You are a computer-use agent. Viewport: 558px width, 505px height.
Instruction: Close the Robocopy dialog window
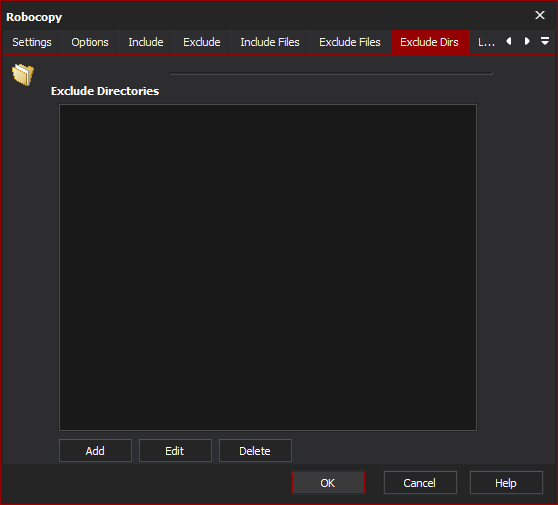pyautogui.click(x=540, y=15)
